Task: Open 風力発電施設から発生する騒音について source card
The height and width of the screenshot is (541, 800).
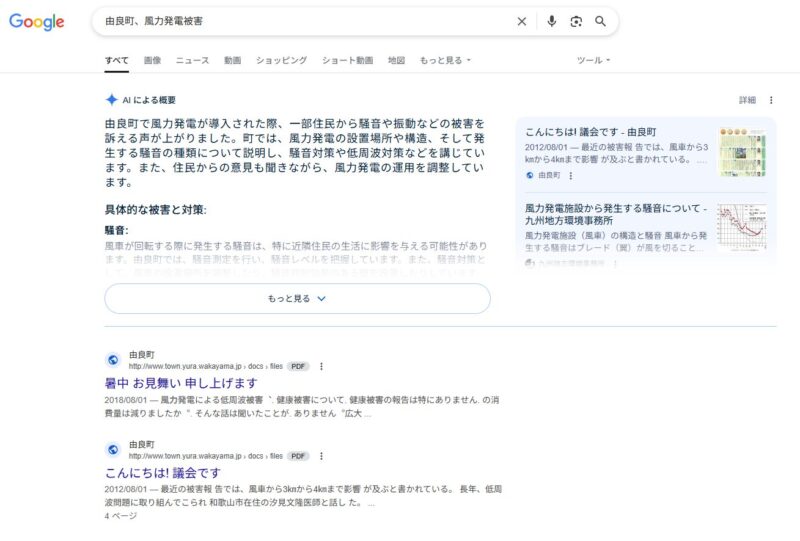Action: pyautogui.click(x=616, y=214)
